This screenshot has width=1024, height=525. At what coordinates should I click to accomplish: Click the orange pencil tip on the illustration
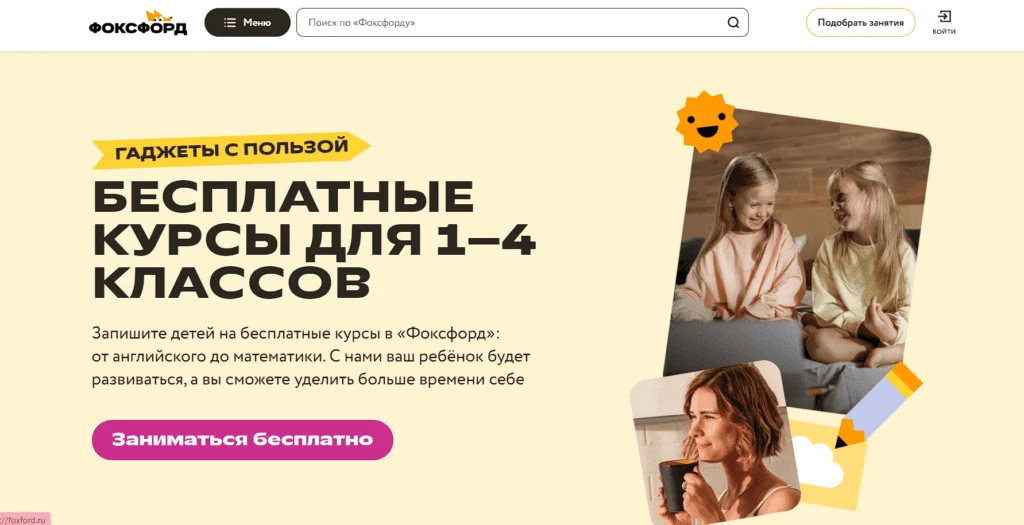pos(850,434)
